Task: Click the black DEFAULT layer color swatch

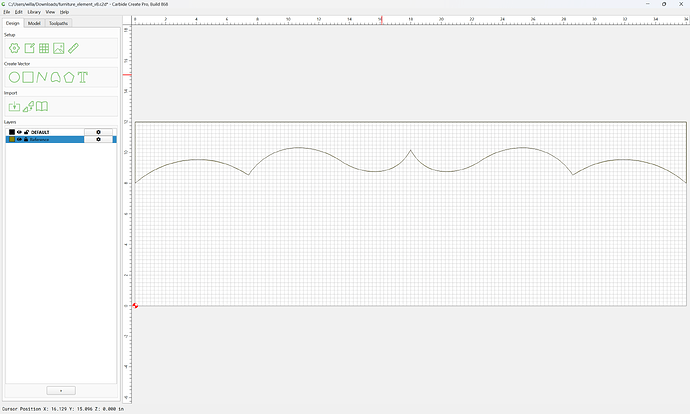Action: pyautogui.click(x=12, y=132)
